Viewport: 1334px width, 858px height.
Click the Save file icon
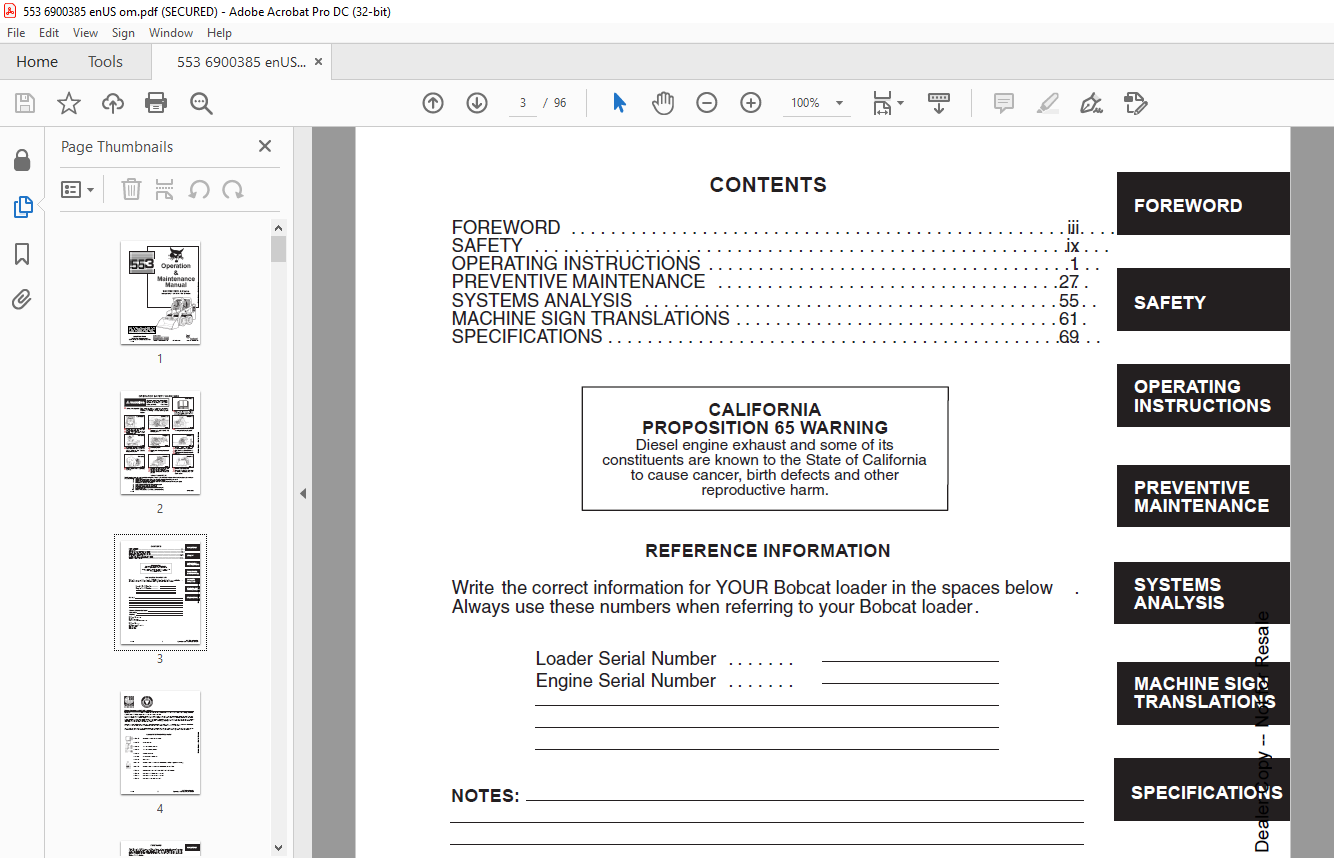(25, 103)
